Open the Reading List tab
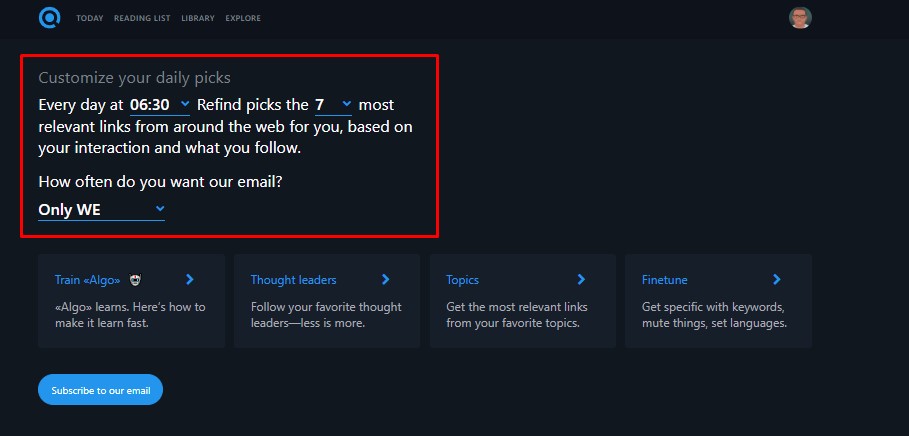This screenshot has width=909, height=436. point(143,18)
